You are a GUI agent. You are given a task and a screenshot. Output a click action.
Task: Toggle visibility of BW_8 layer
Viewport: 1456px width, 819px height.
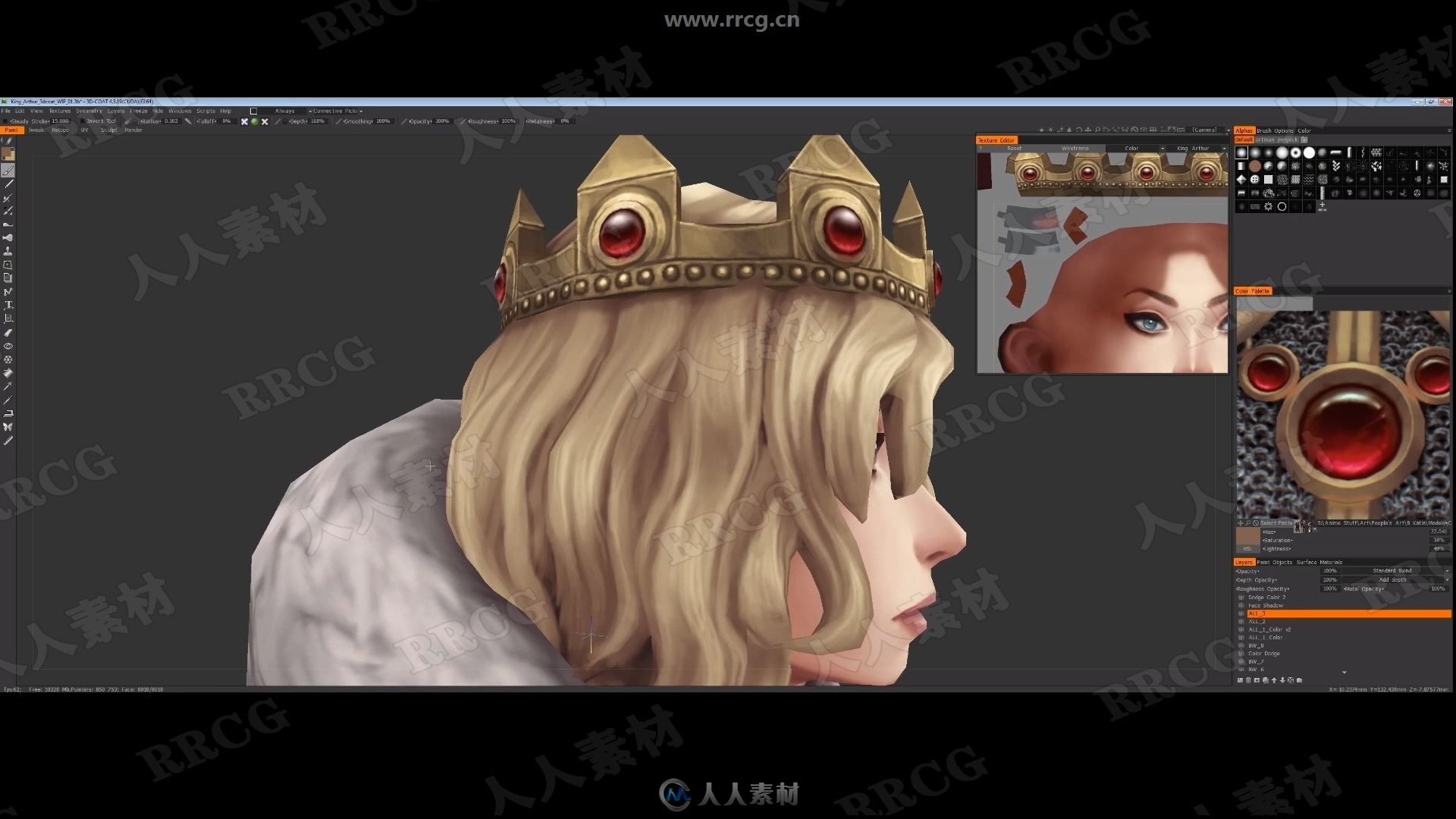[1241, 645]
